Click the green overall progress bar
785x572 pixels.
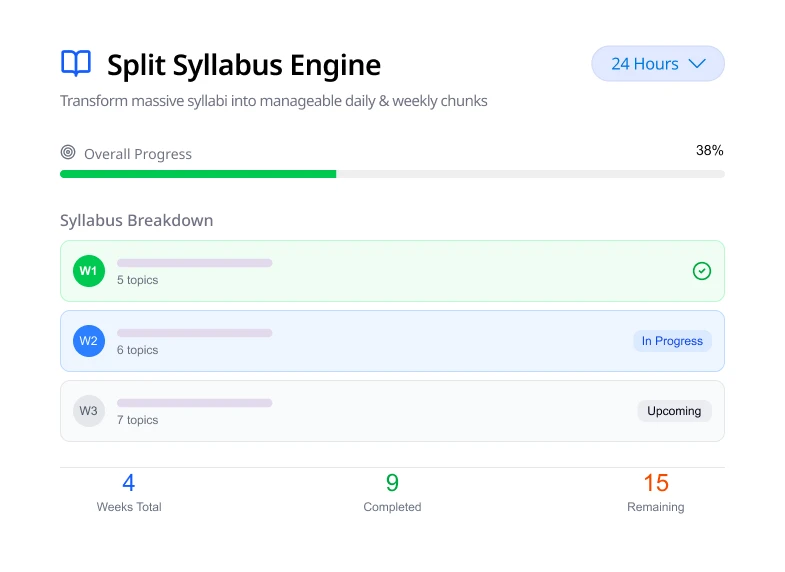click(198, 174)
